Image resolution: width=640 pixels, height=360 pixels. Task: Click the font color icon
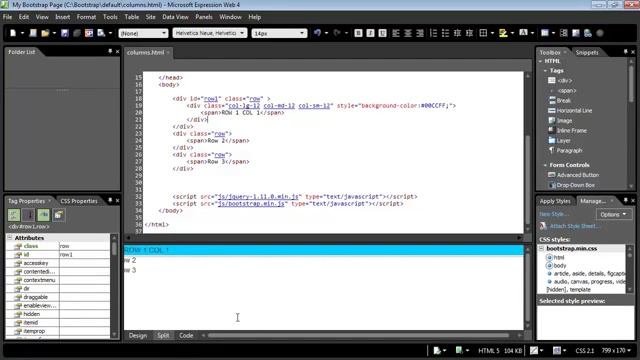pyautogui.click(x=523, y=33)
